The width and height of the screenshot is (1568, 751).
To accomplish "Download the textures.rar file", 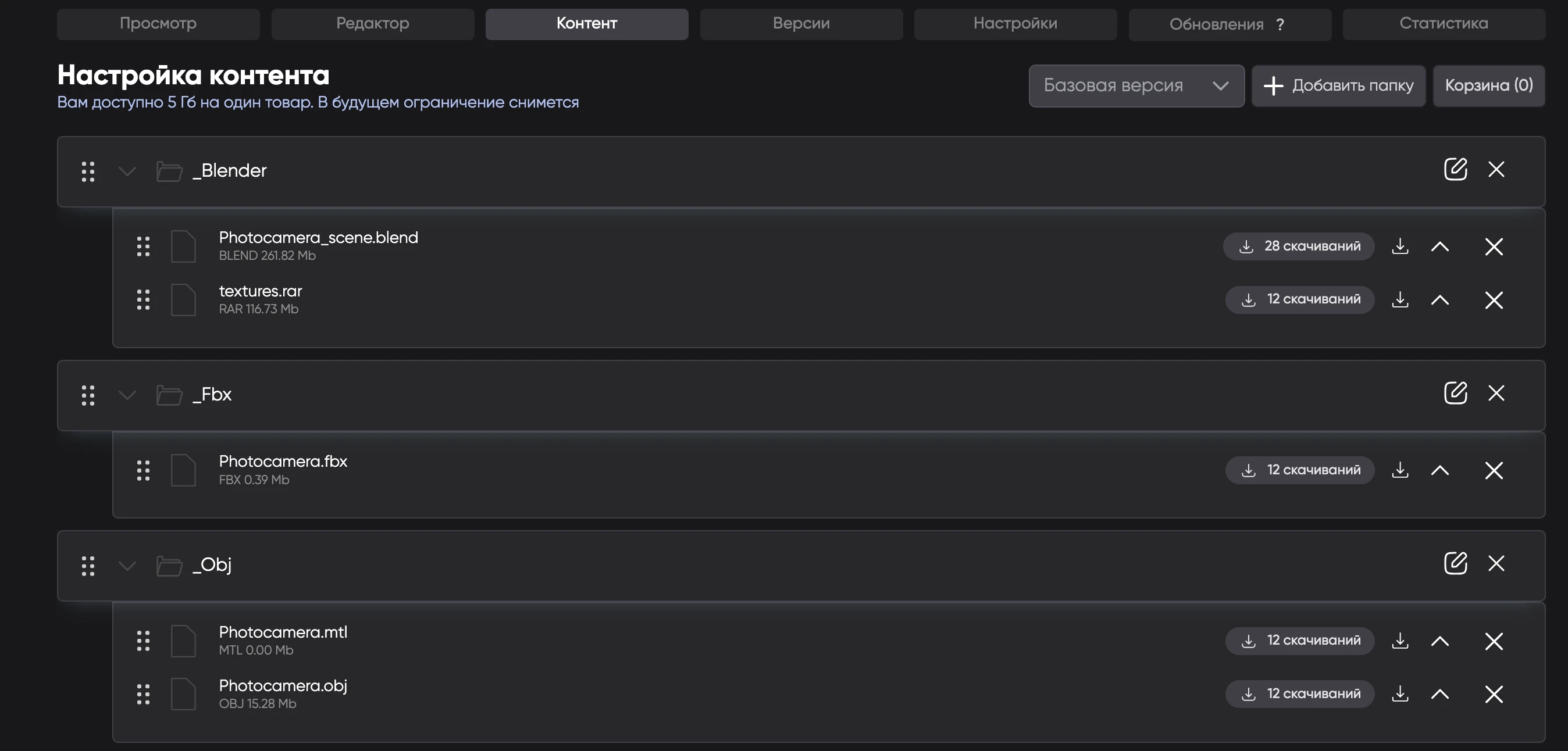I will (1400, 299).
